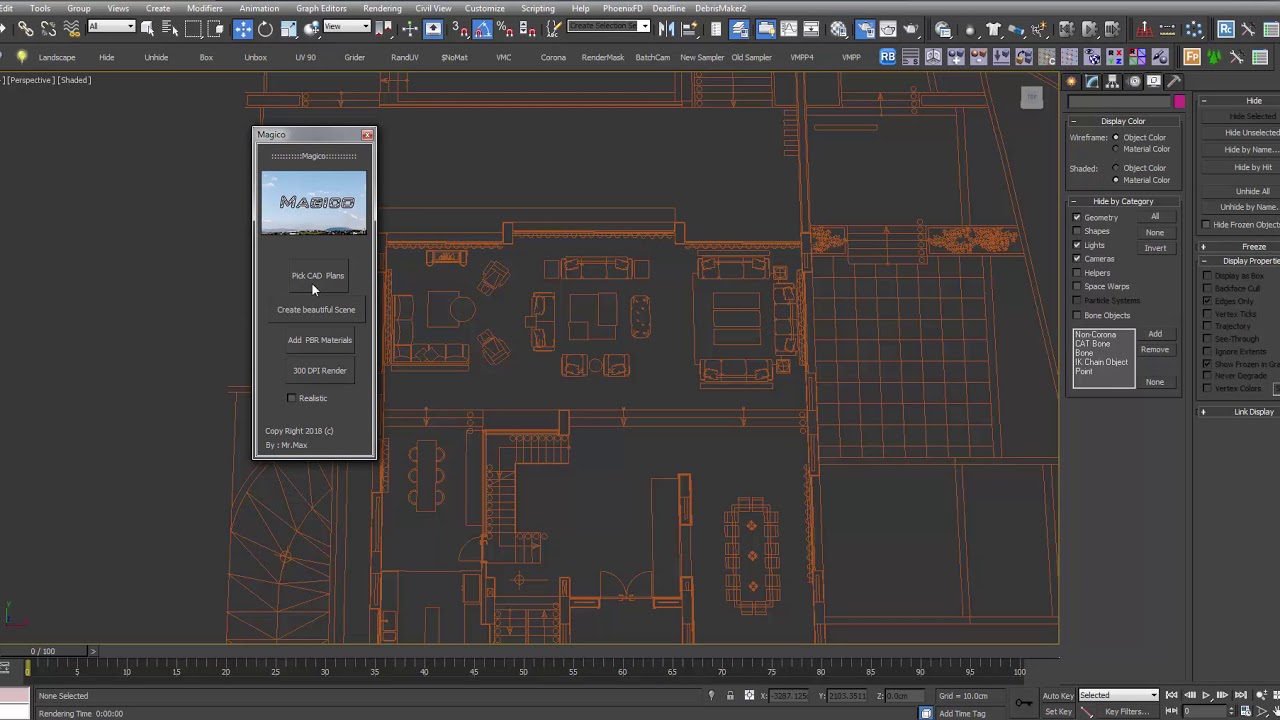Choose the Rectangular Selection Region tool

pos(193,29)
